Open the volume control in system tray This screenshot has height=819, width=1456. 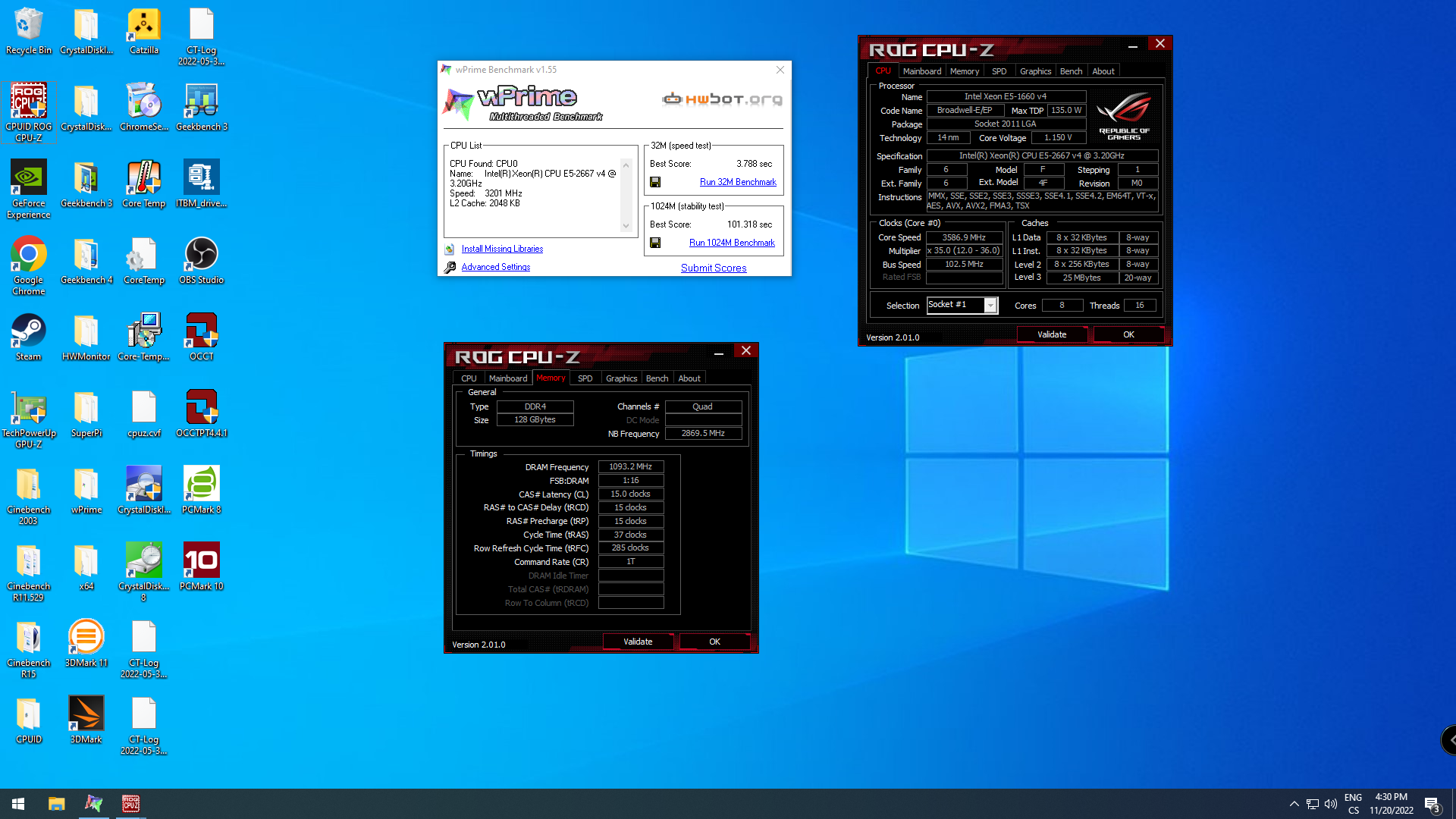(x=1331, y=804)
